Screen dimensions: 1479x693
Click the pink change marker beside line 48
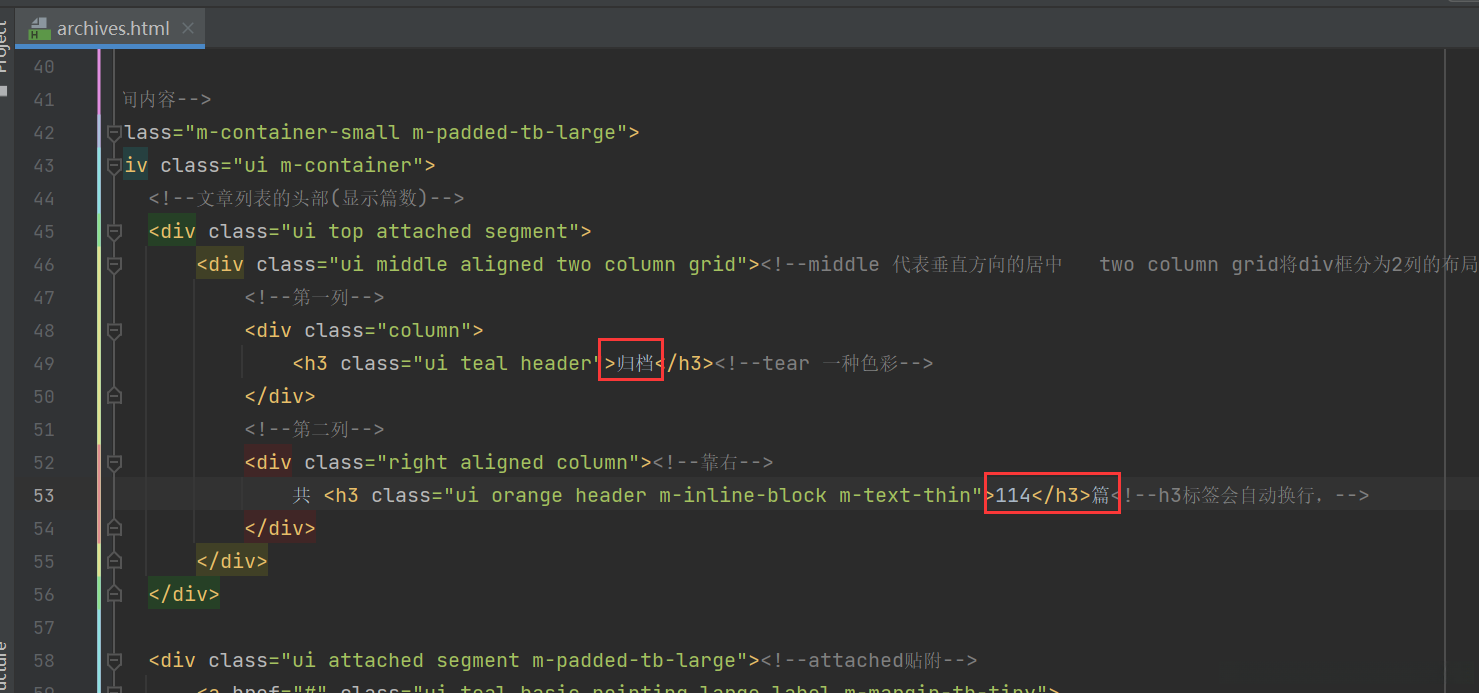(x=100, y=330)
